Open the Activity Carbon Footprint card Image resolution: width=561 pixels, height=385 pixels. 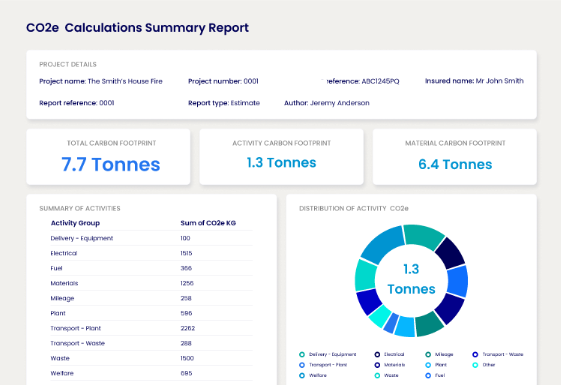click(x=282, y=157)
